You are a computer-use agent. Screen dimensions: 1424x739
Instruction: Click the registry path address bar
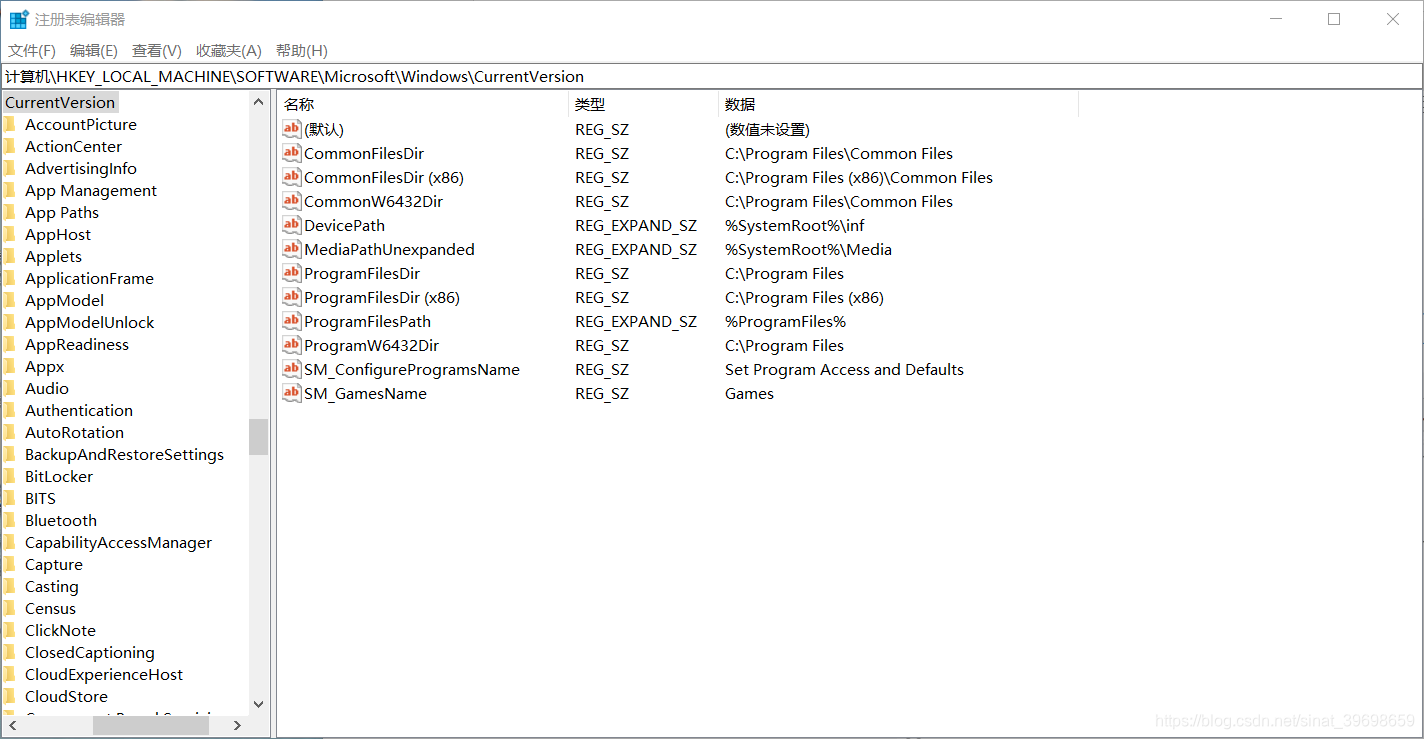pos(711,76)
